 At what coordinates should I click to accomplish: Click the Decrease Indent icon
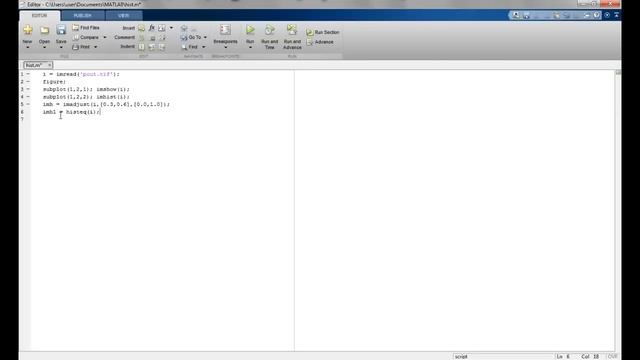click(162, 47)
